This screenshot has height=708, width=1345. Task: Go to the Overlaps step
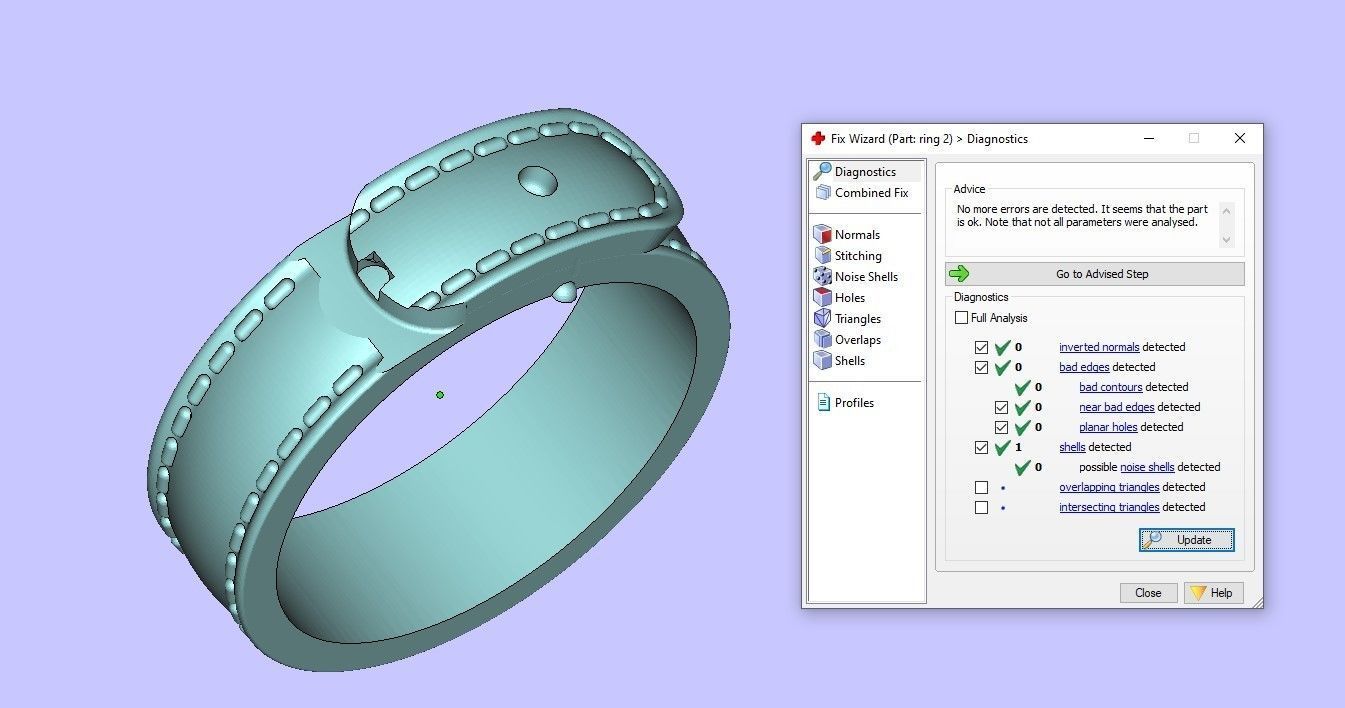858,340
